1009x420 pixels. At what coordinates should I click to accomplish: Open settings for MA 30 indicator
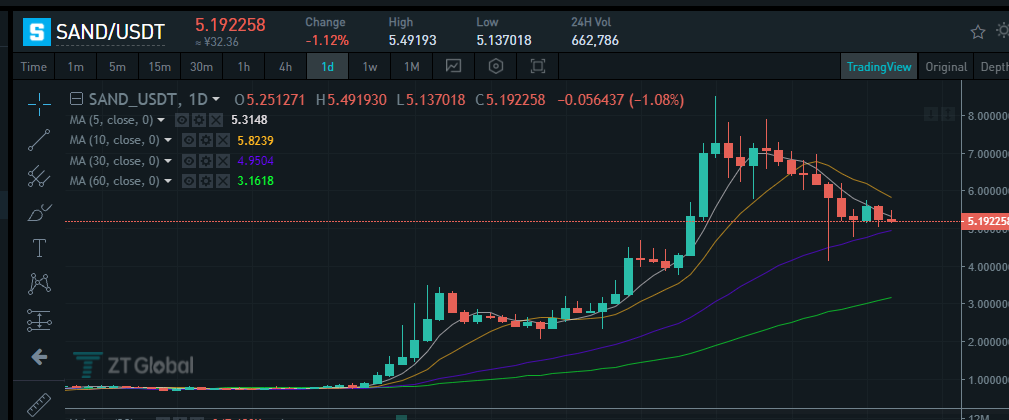tap(206, 161)
